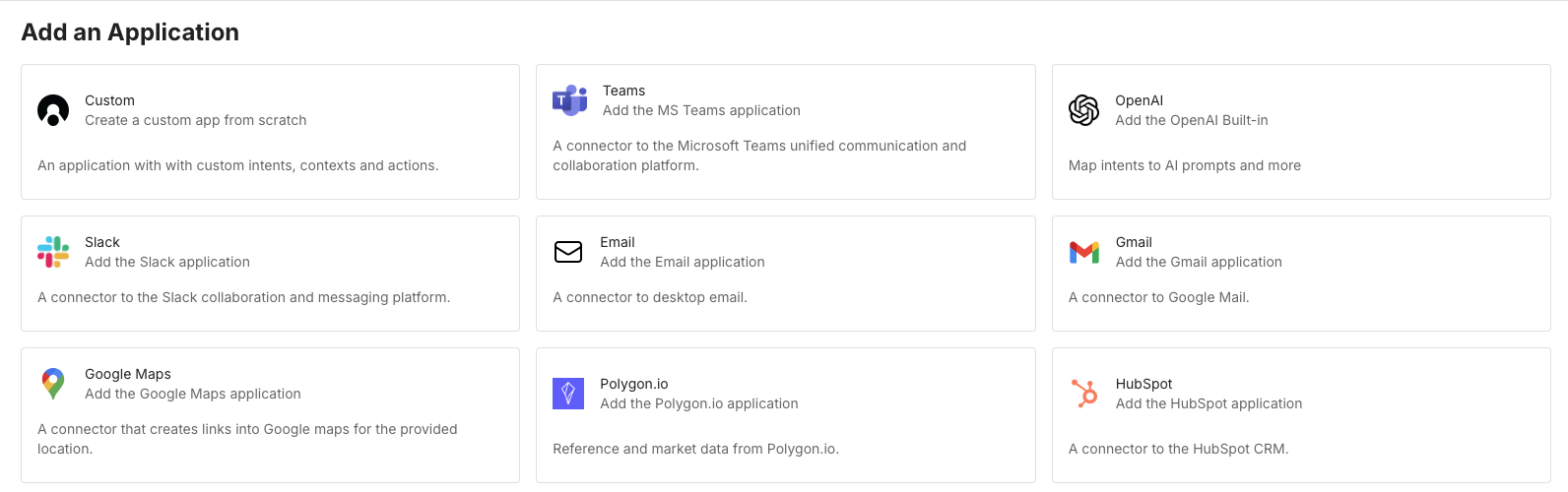Click the HubSpot CRM connector description

(x=1178, y=449)
